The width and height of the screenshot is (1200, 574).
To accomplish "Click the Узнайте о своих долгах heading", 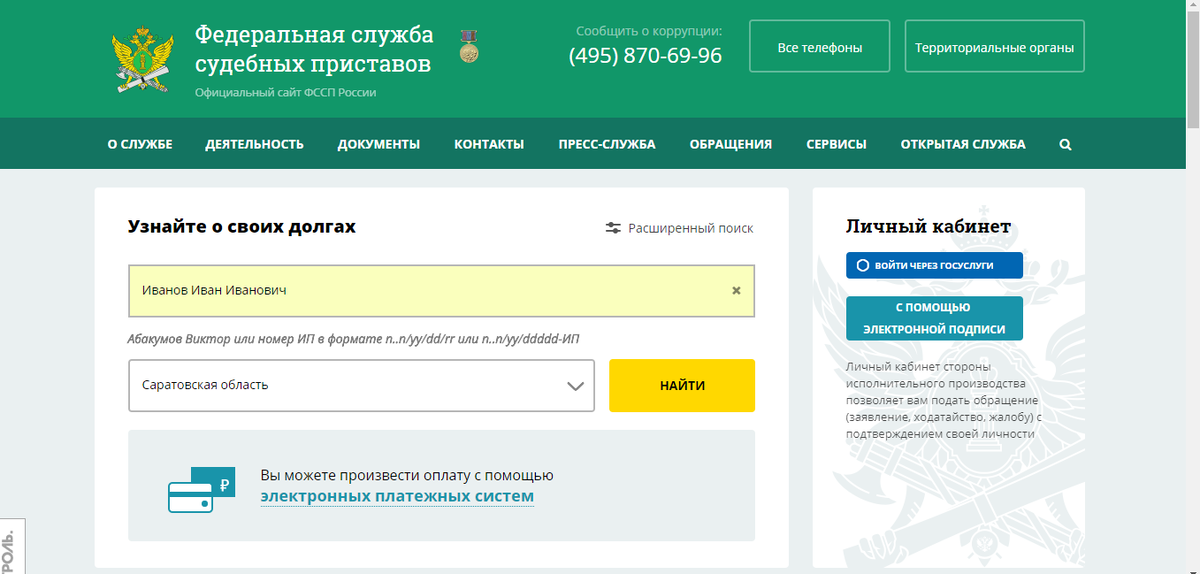I will pos(242,227).
